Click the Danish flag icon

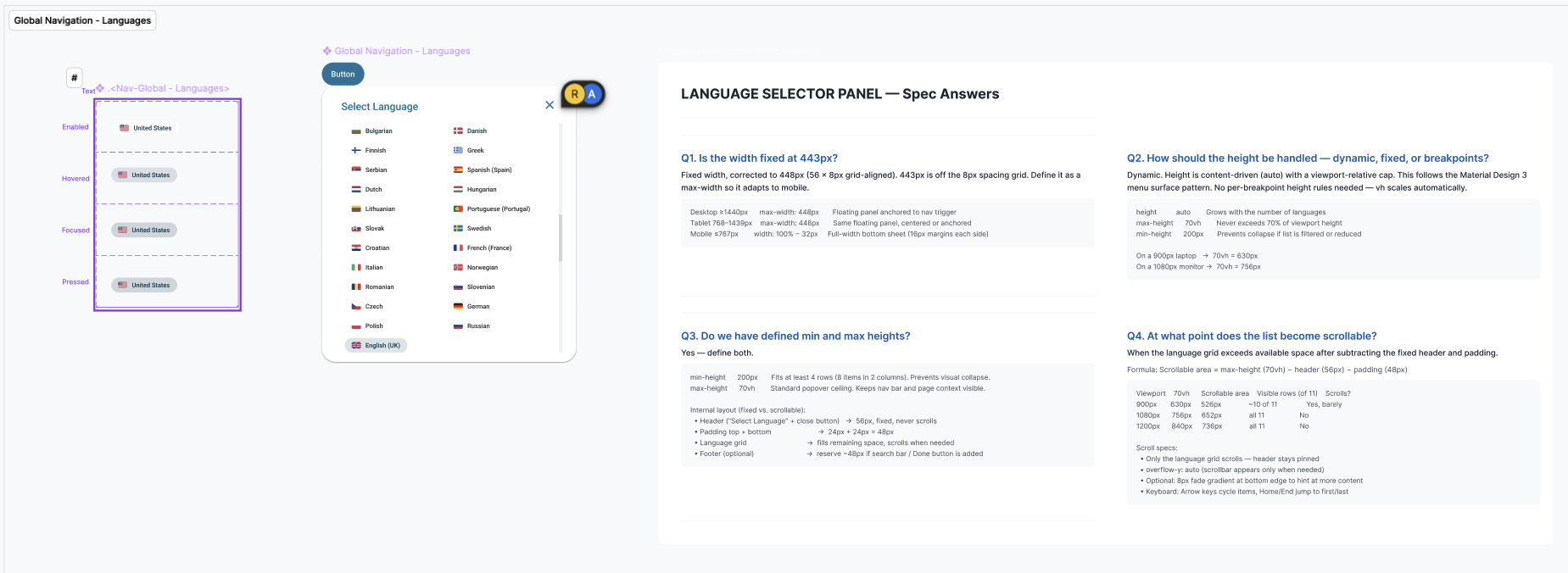click(x=458, y=131)
